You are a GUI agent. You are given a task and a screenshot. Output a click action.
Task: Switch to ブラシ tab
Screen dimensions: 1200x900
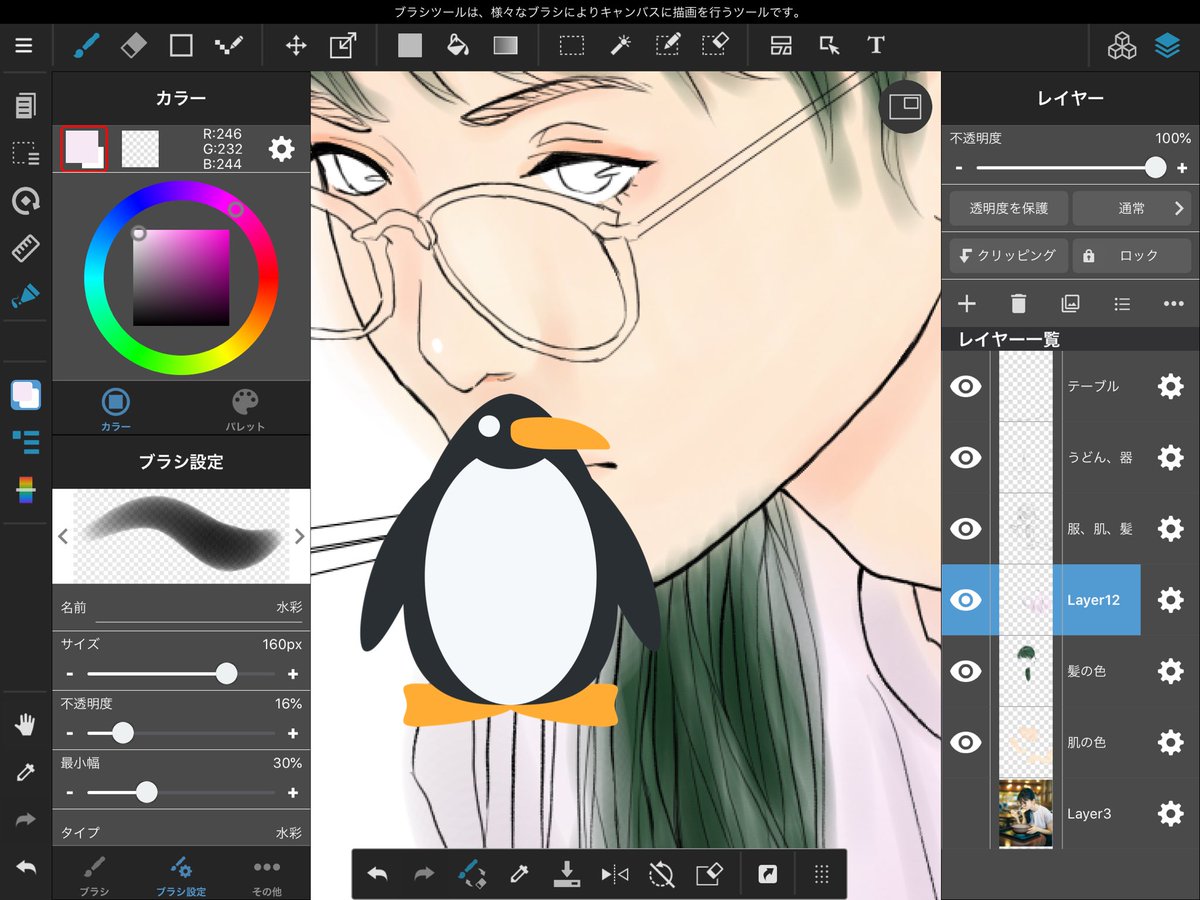click(94, 875)
